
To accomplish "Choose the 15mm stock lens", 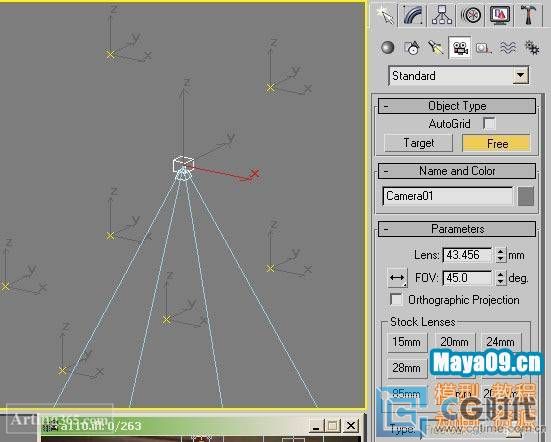I will point(407,342).
